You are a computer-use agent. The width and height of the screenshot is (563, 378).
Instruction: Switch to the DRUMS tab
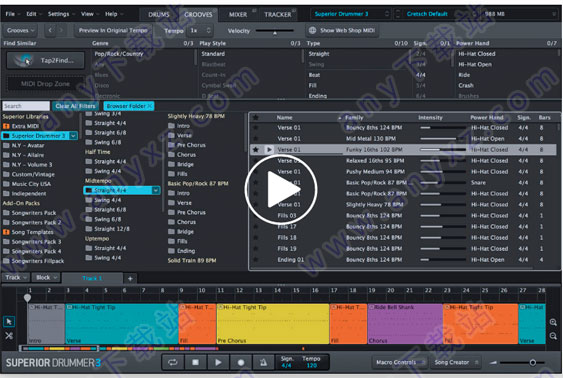point(159,14)
